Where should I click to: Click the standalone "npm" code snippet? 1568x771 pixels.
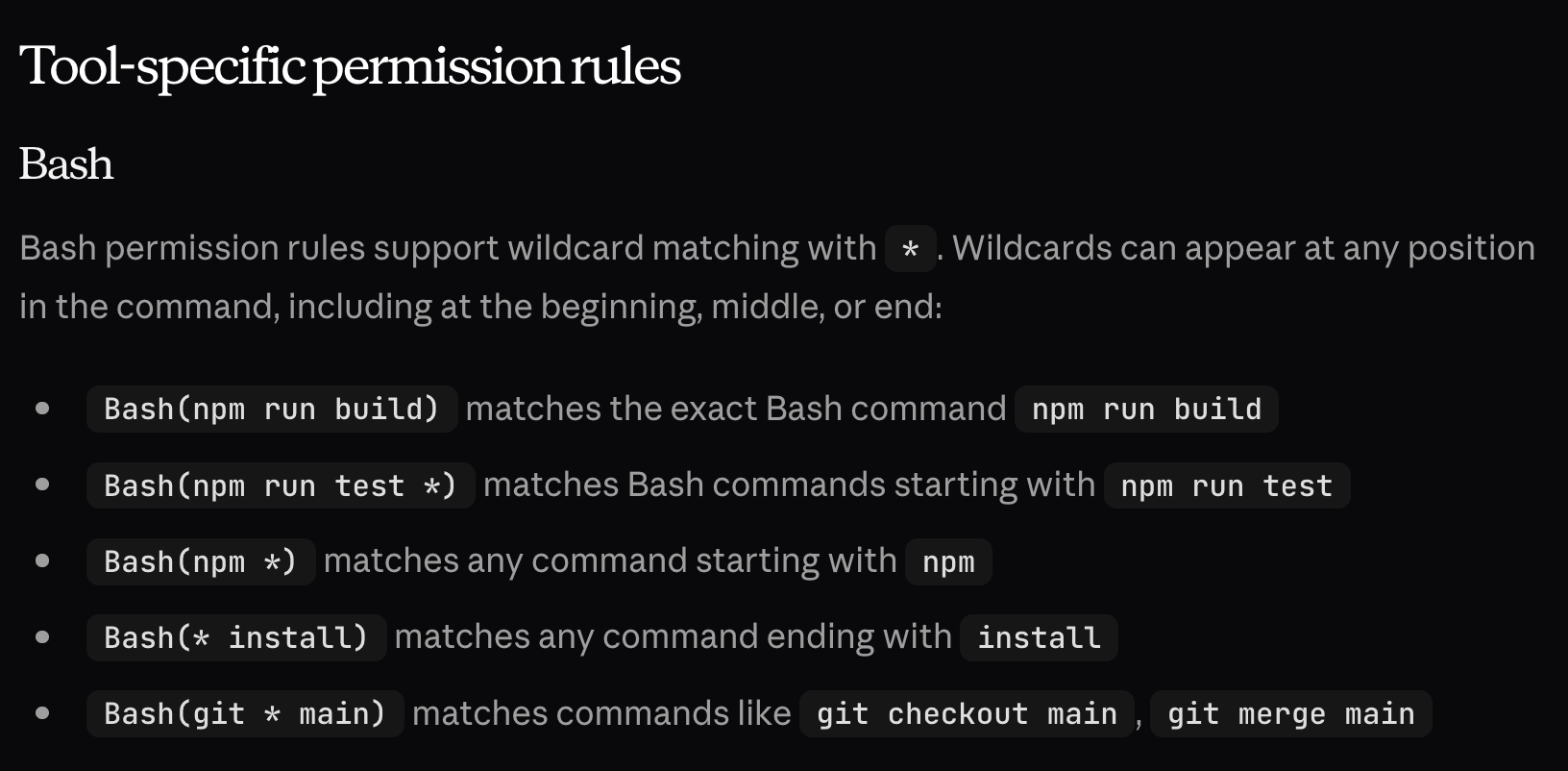pos(947,561)
